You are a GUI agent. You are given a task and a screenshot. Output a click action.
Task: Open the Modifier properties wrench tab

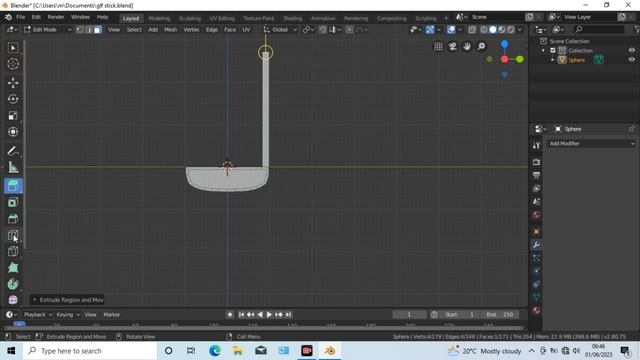tap(536, 244)
